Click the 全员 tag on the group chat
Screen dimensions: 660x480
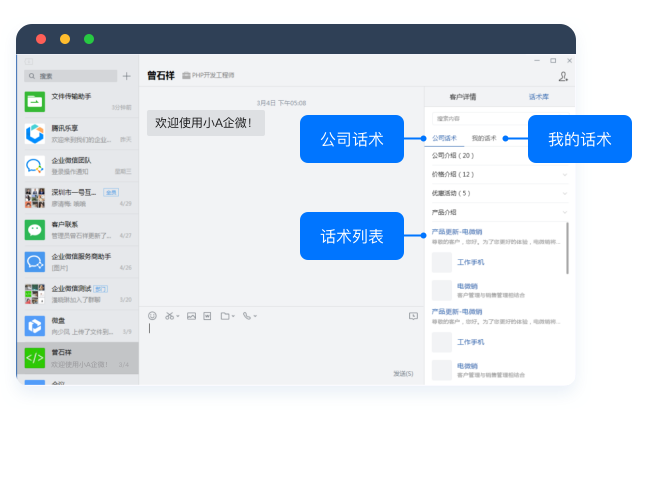[x=111, y=192]
